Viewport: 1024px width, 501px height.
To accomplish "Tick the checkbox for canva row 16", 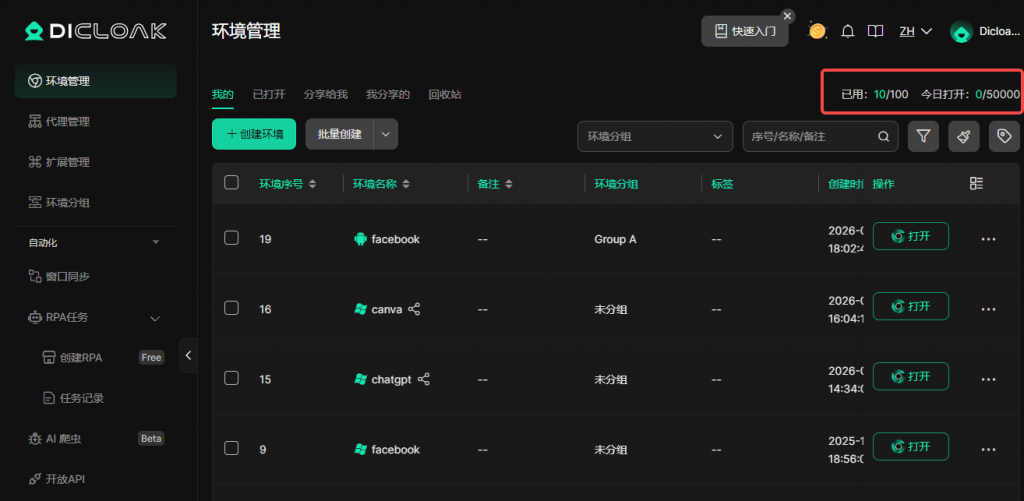I will (232, 308).
